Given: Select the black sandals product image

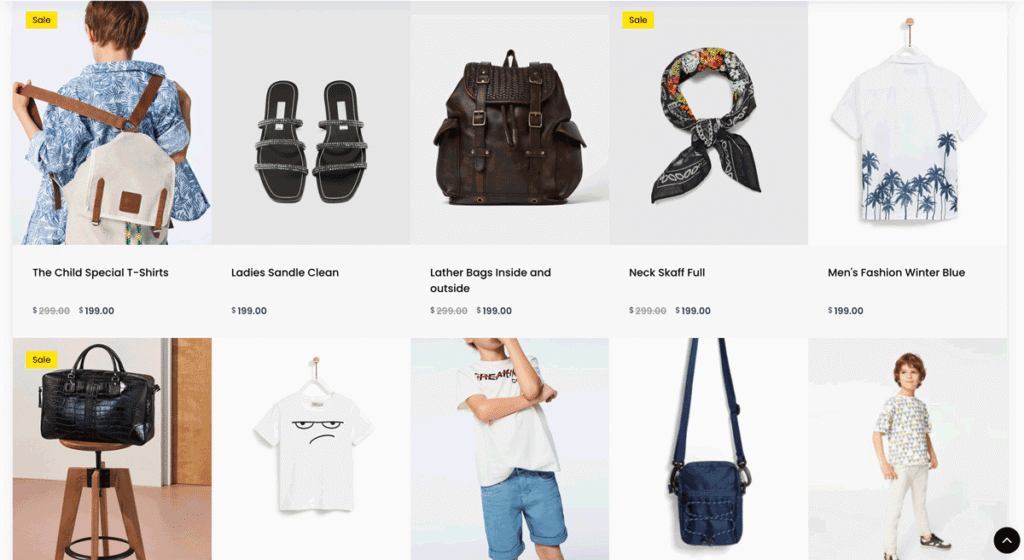Looking at the screenshot, I should [x=311, y=123].
